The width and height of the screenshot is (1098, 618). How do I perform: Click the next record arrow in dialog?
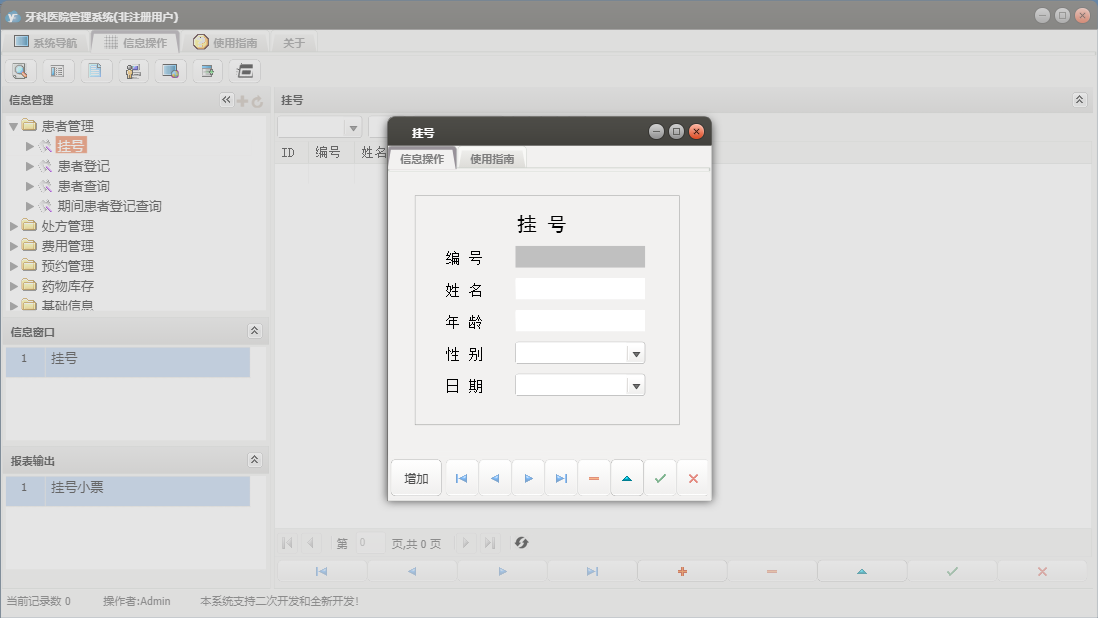(528, 479)
